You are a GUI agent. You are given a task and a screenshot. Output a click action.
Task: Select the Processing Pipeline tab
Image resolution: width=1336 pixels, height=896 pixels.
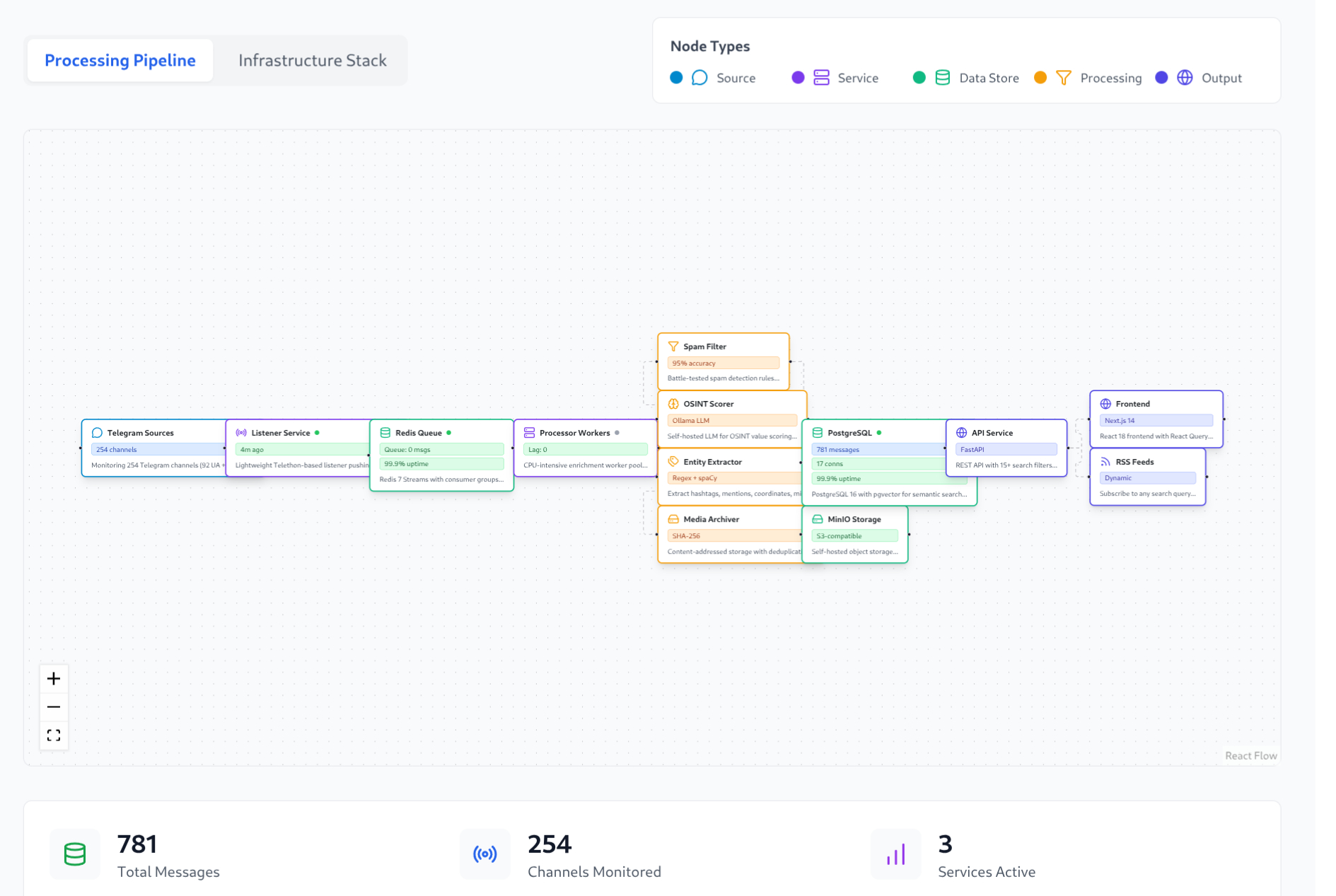pos(120,61)
